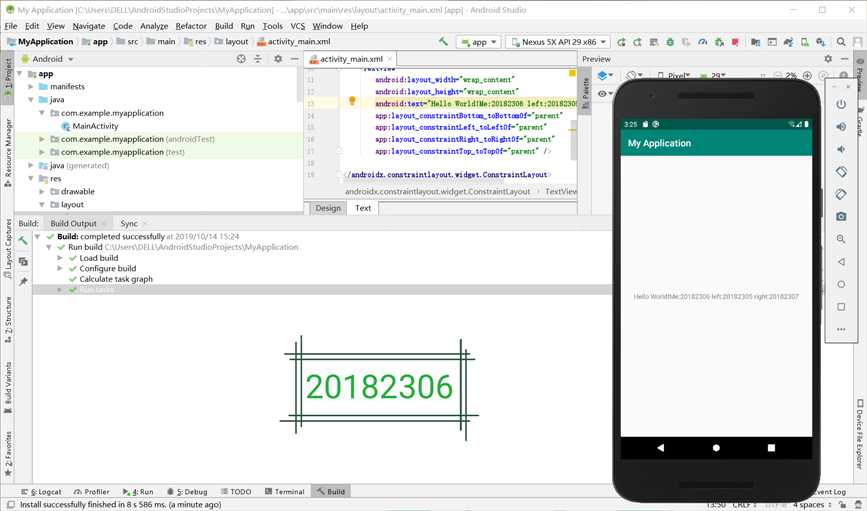Image resolution: width=867 pixels, height=511 pixels.
Task: Click the Project panel locate target icon
Action: click(241, 59)
